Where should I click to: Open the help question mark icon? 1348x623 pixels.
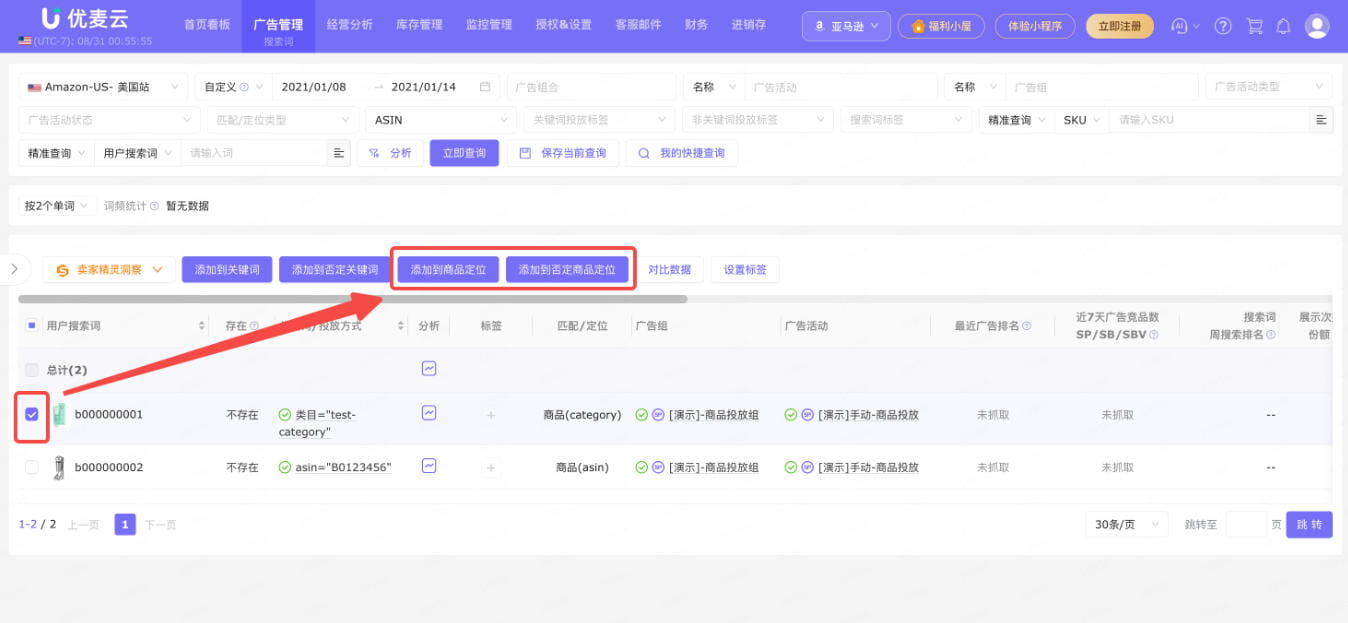coord(1223,26)
